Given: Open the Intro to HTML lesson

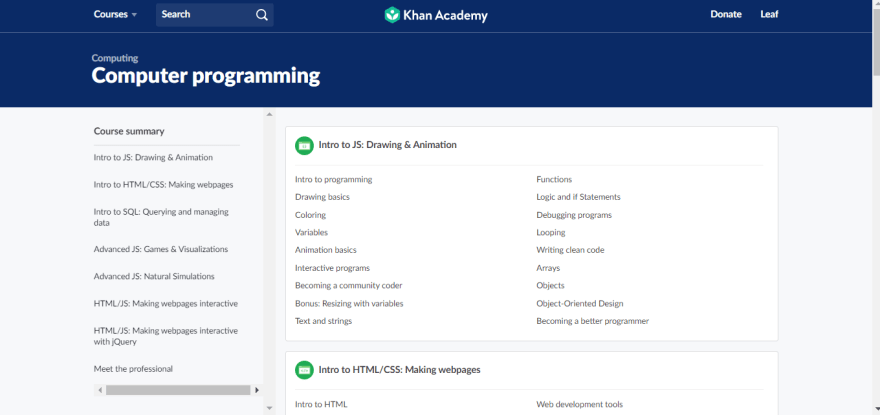Looking at the screenshot, I should [321, 404].
